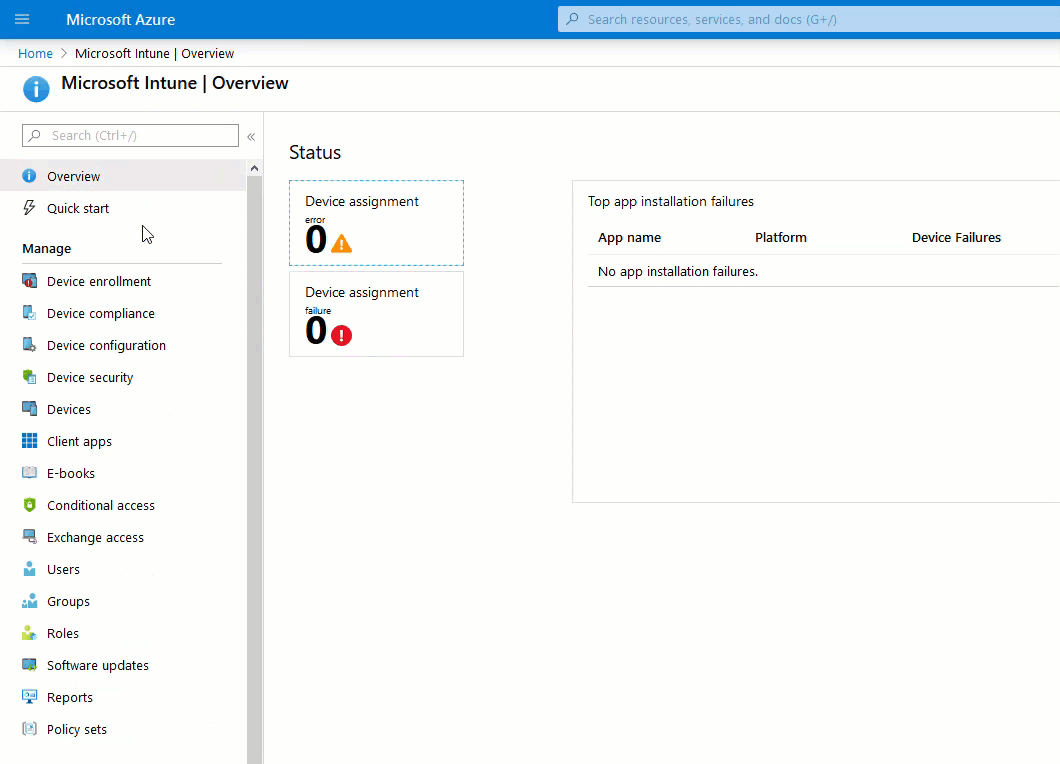This screenshot has width=1060, height=764.
Task: Select the Client apps menu item
Action: point(123,441)
